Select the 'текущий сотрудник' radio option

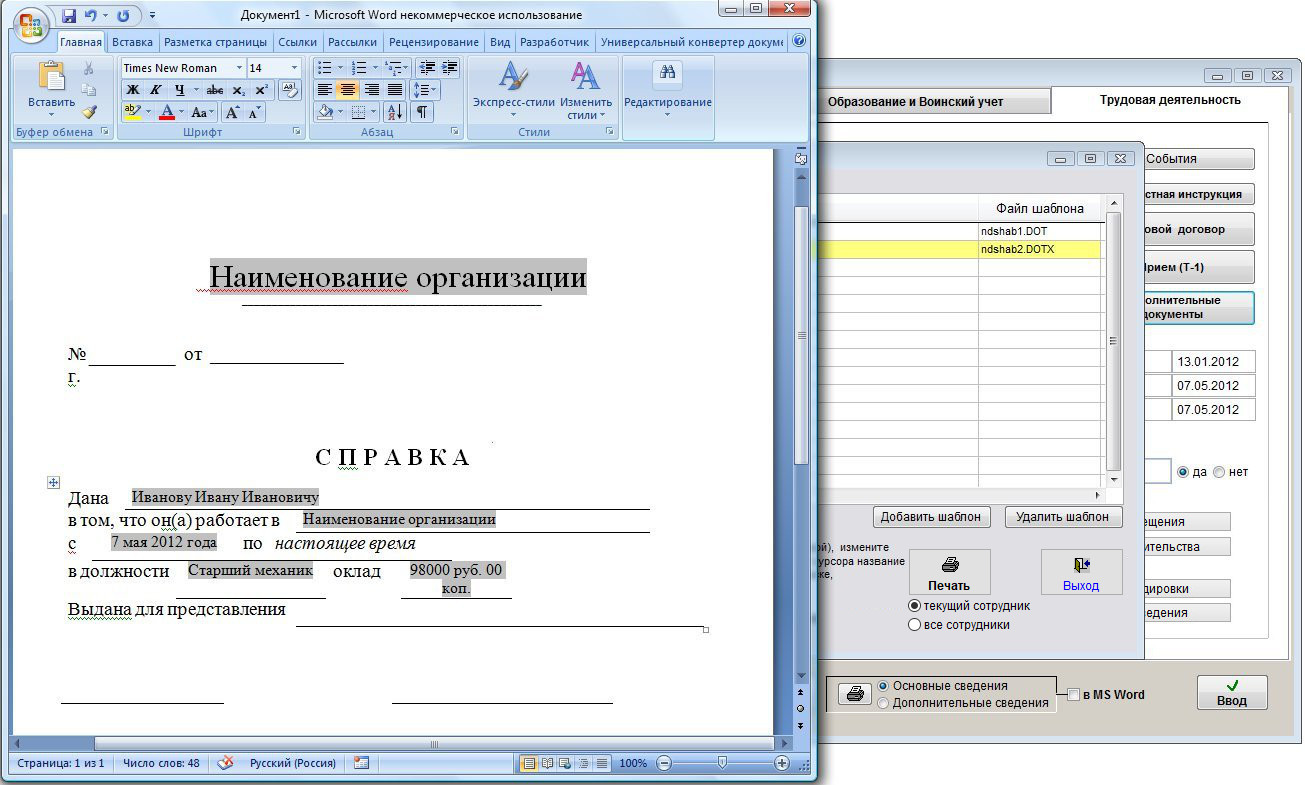coord(914,606)
